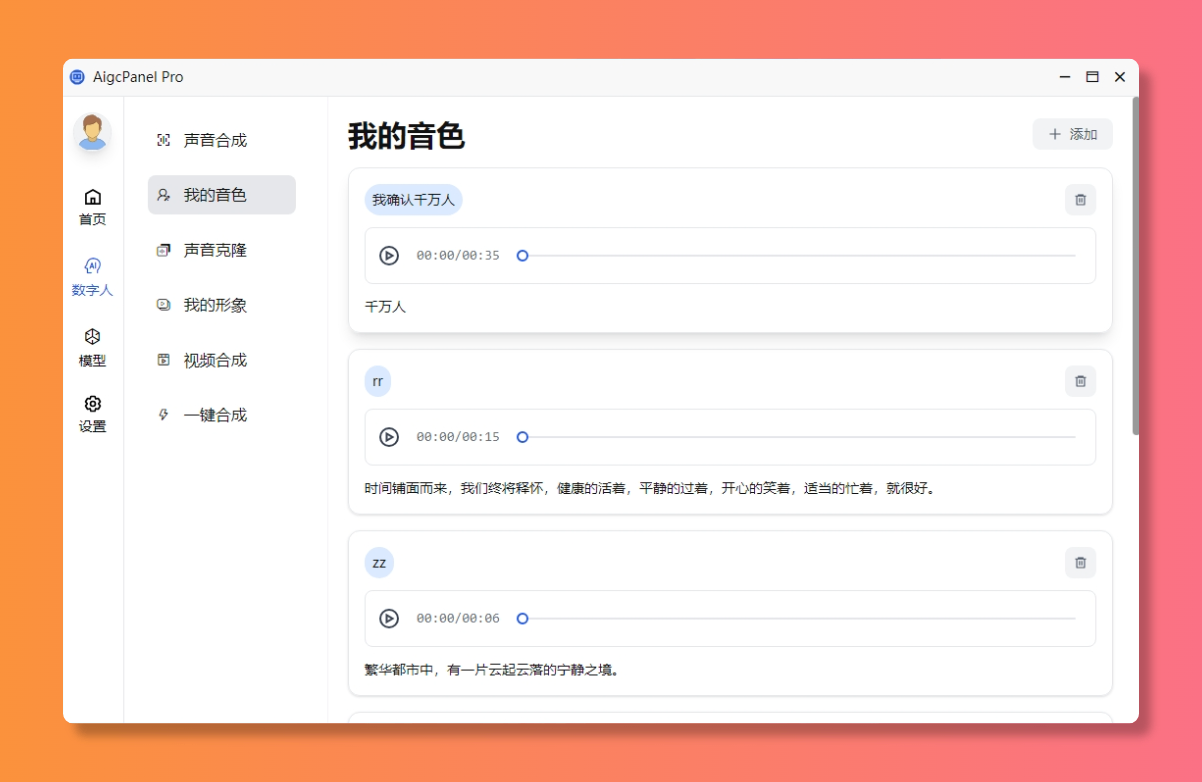Viewport: 1202px width, 782px height.
Task: Delete the rr voice card
Action: coord(1080,381)
